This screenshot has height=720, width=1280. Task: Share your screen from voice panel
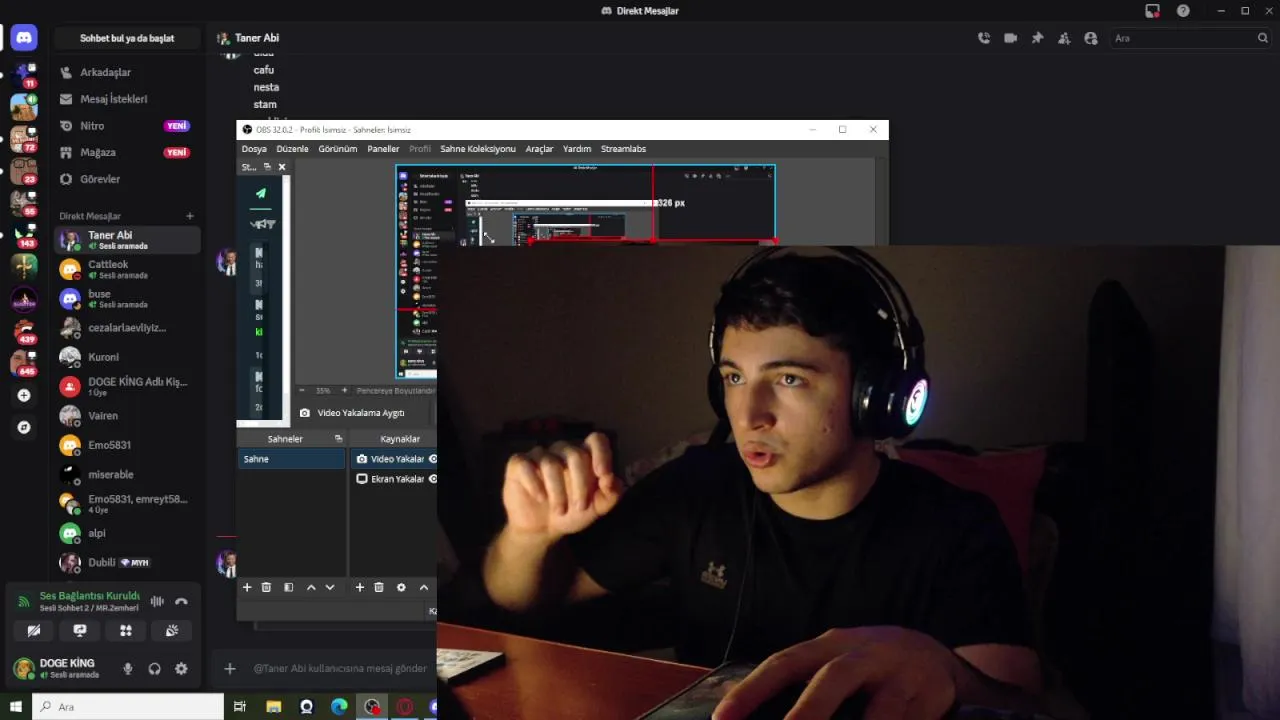pos(80,631)
